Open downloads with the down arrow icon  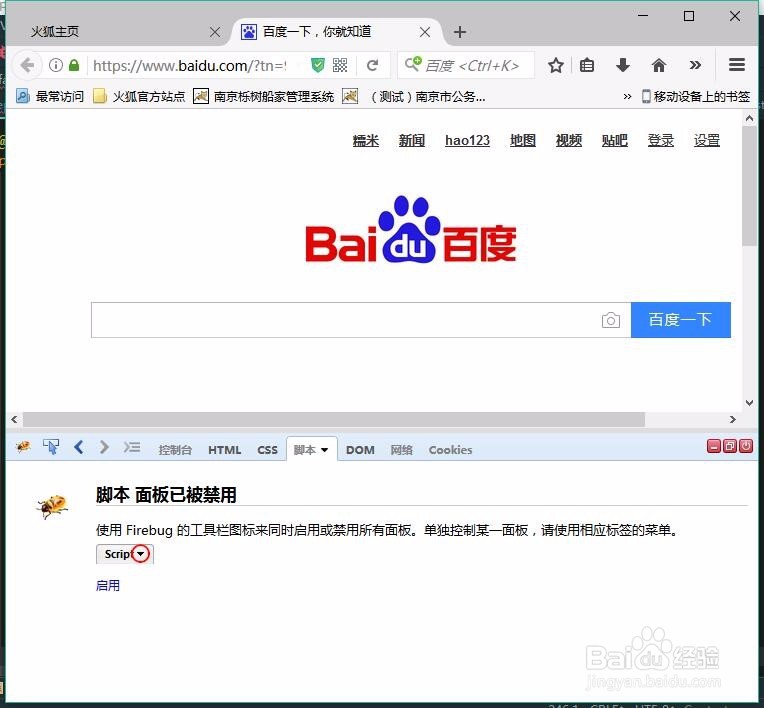pyautogui.click(x=623, y=65)
